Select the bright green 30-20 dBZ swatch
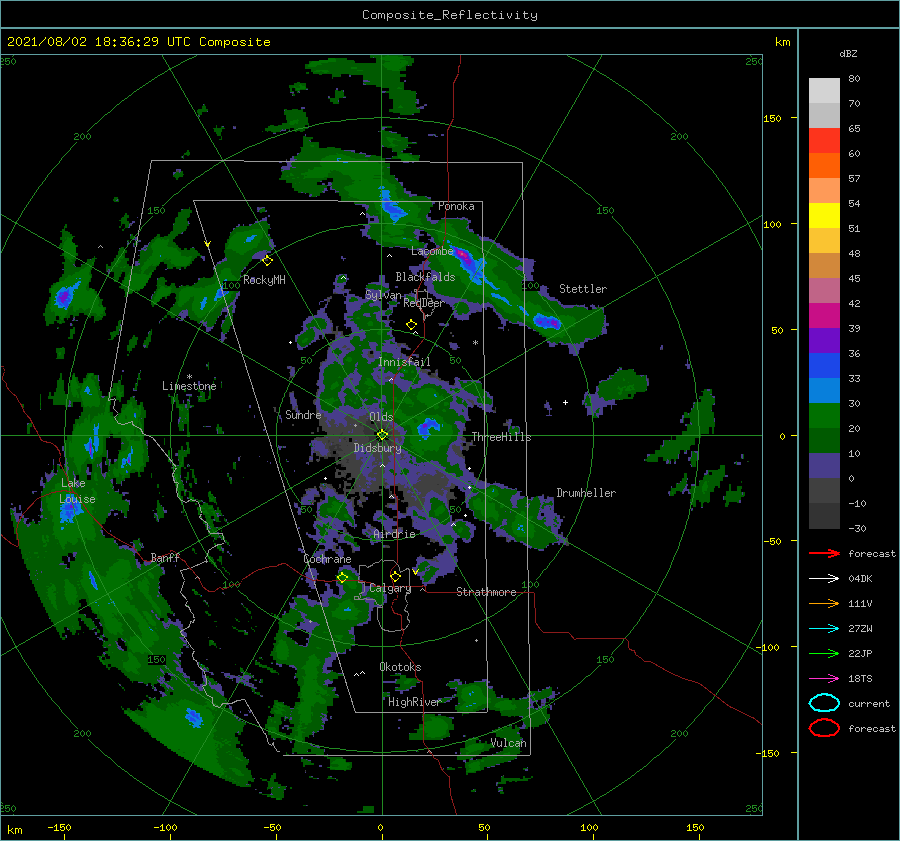This screenshot has height=841, width=900. (x=824, y=416)
